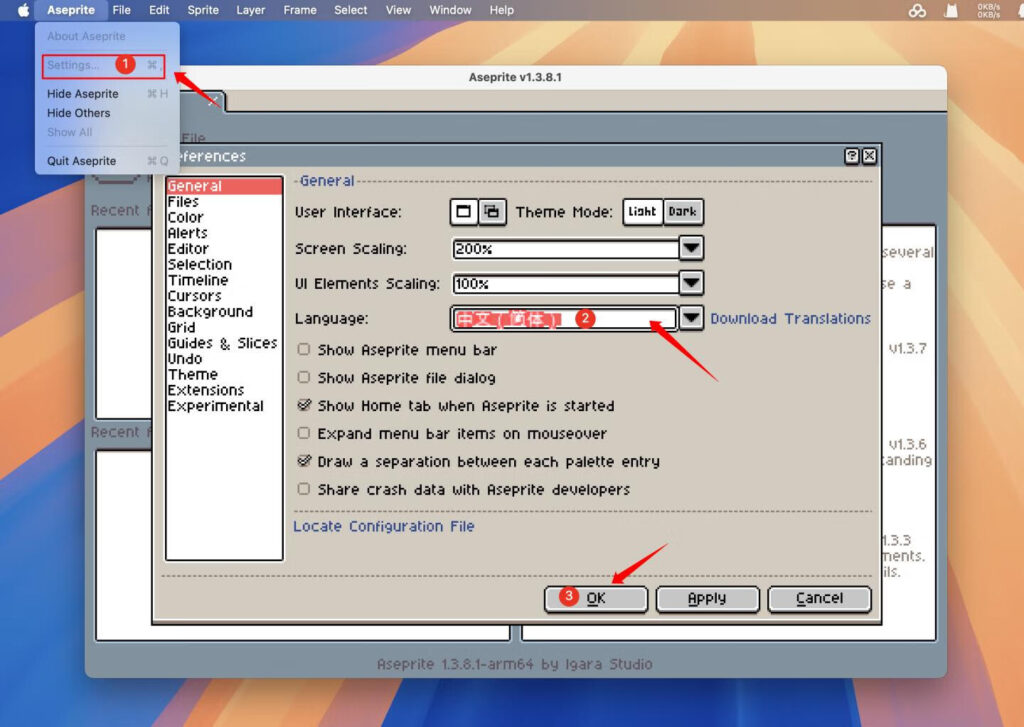This screenshot has height=727, width=1024.
Task: Open the Window menu
Action: [449, 10]
